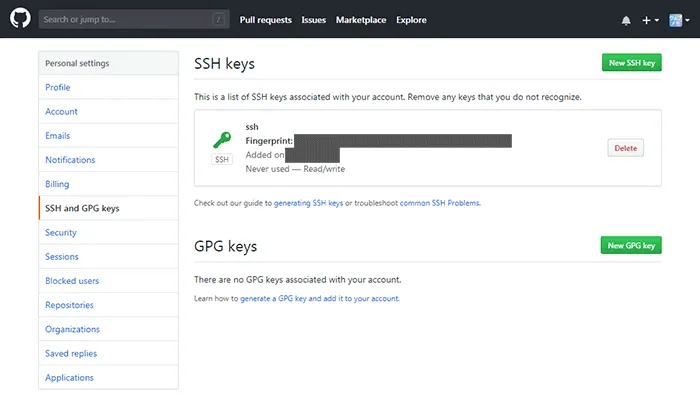This screenshot has width=700, height=395.
Task: Select Profile in settings sidebar
Action: click(x=108, y=87)
